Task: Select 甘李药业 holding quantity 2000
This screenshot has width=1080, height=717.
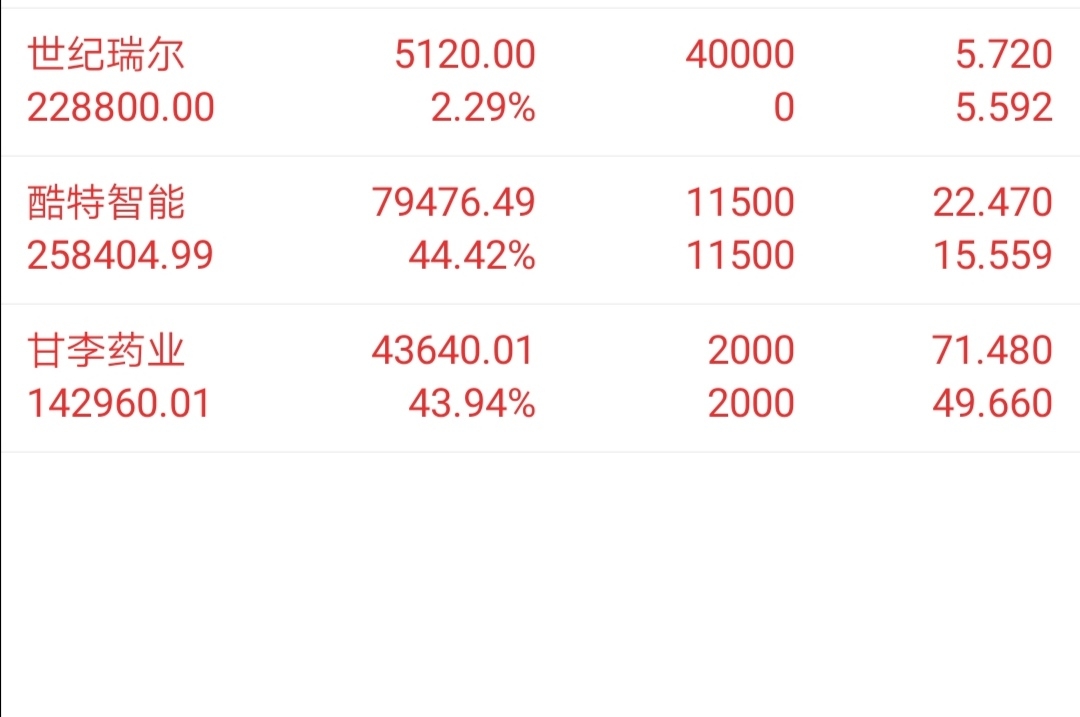Action: [x=751, y=351]
